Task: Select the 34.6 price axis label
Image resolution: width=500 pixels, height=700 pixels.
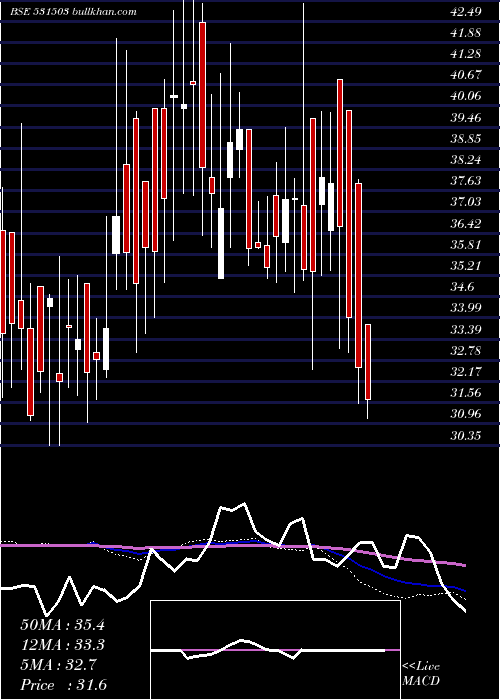Action: (462, 288)
